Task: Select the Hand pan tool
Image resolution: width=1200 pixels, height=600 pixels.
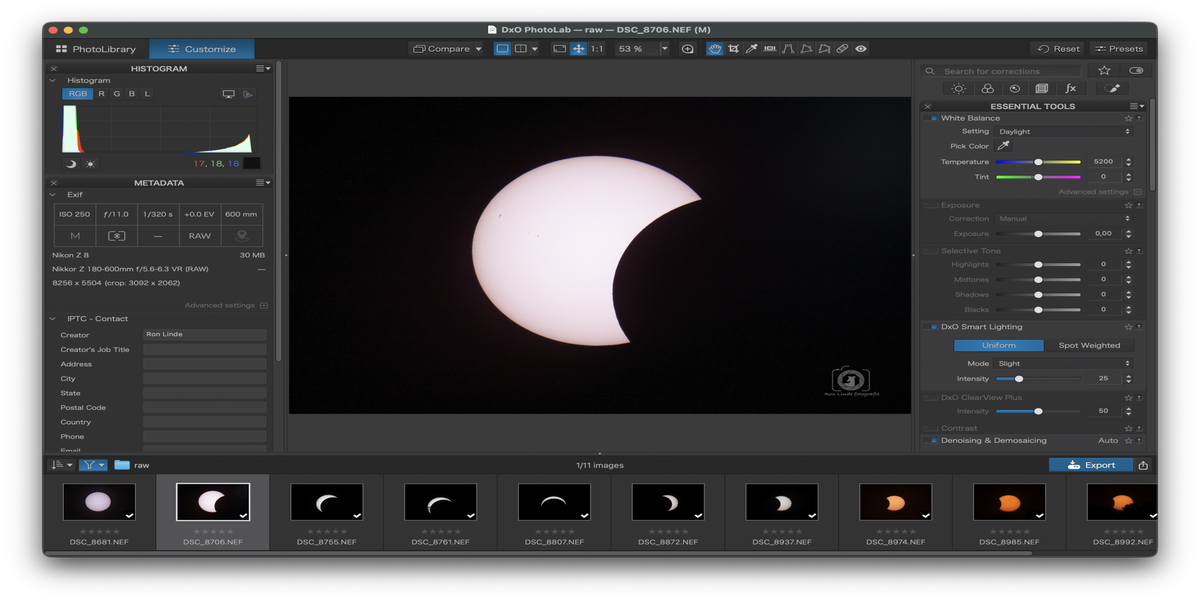Action: click(x=715, y=49)
